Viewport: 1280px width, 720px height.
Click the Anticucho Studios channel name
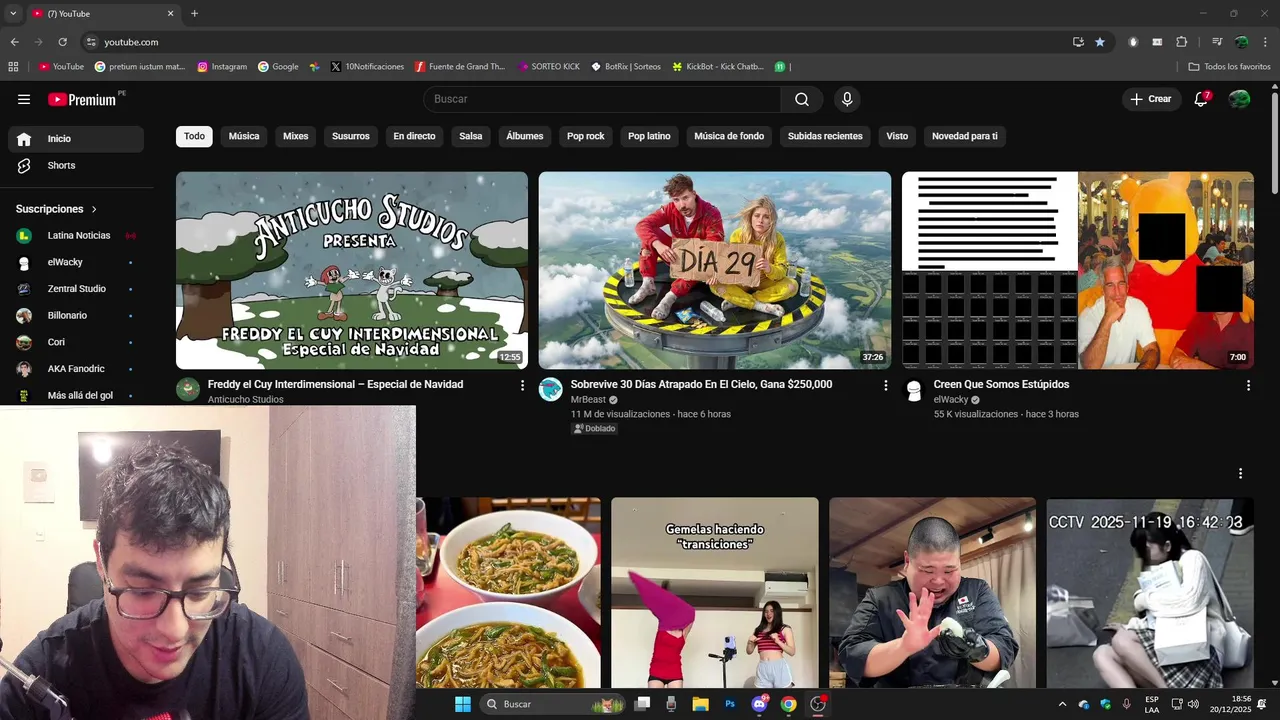coord(246,400)
